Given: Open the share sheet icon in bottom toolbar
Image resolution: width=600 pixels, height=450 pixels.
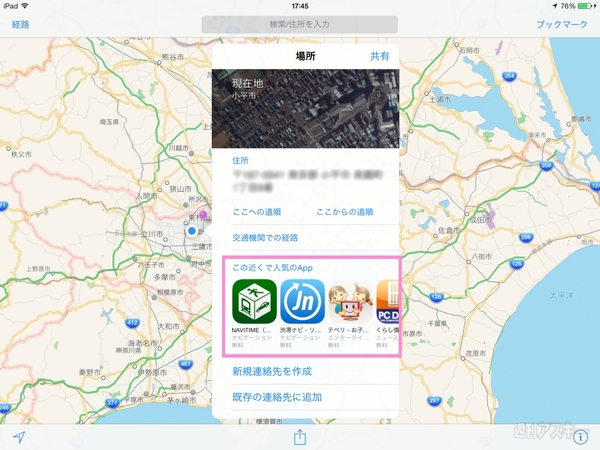Looking at the screenshot, I should click(x=300, y=437).
